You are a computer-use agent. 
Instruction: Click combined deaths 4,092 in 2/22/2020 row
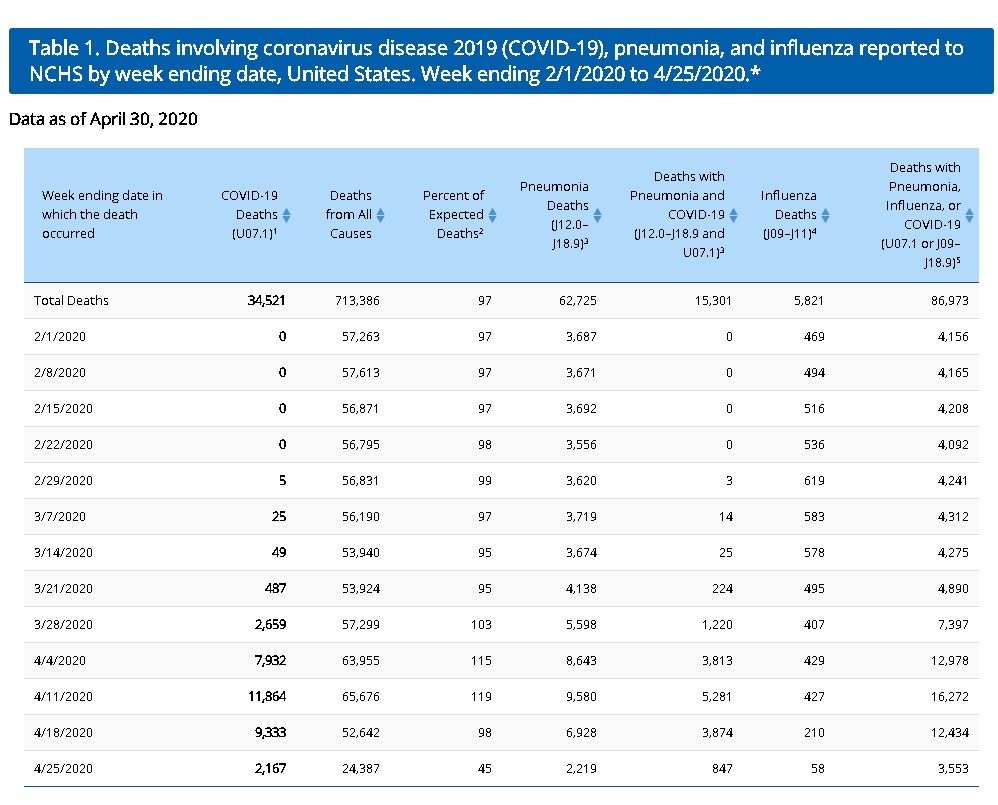(953, 444)
